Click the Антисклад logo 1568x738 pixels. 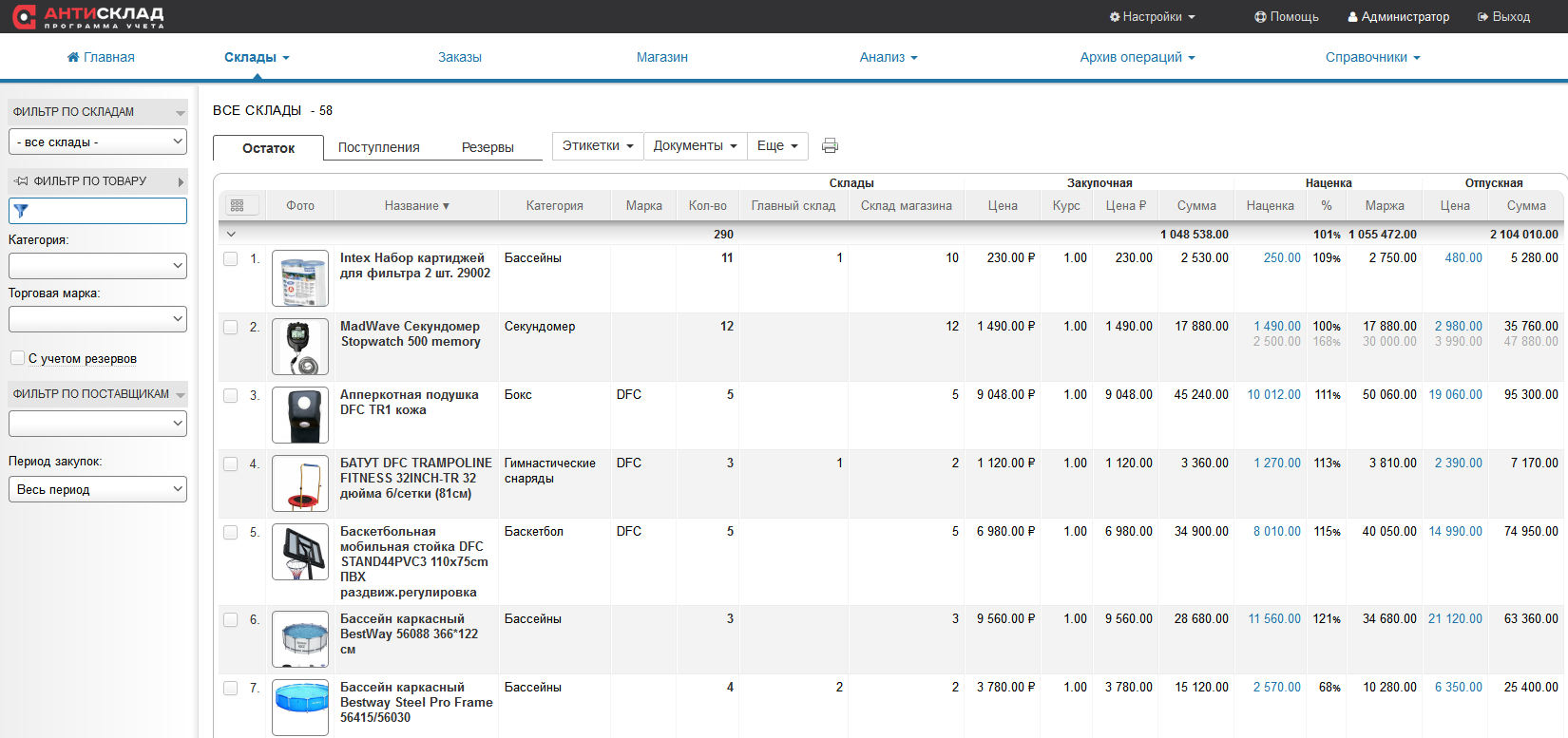click(x=88, y=16)
